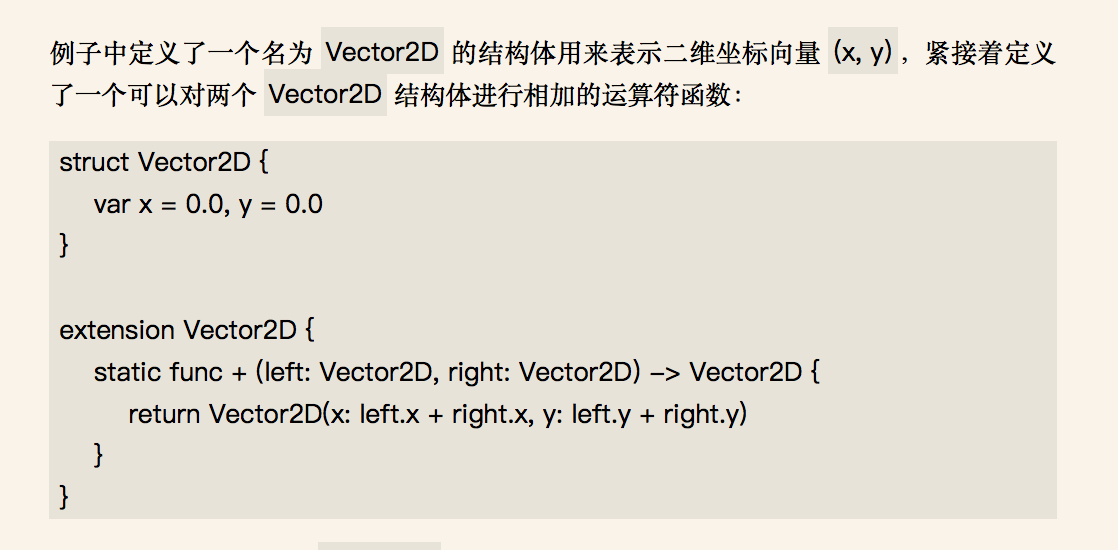The width and height of the screenshot is (1118, 550).
Task: Click the empty line between struct and extension
Action: pyautogui.click(x=553, y=288)
